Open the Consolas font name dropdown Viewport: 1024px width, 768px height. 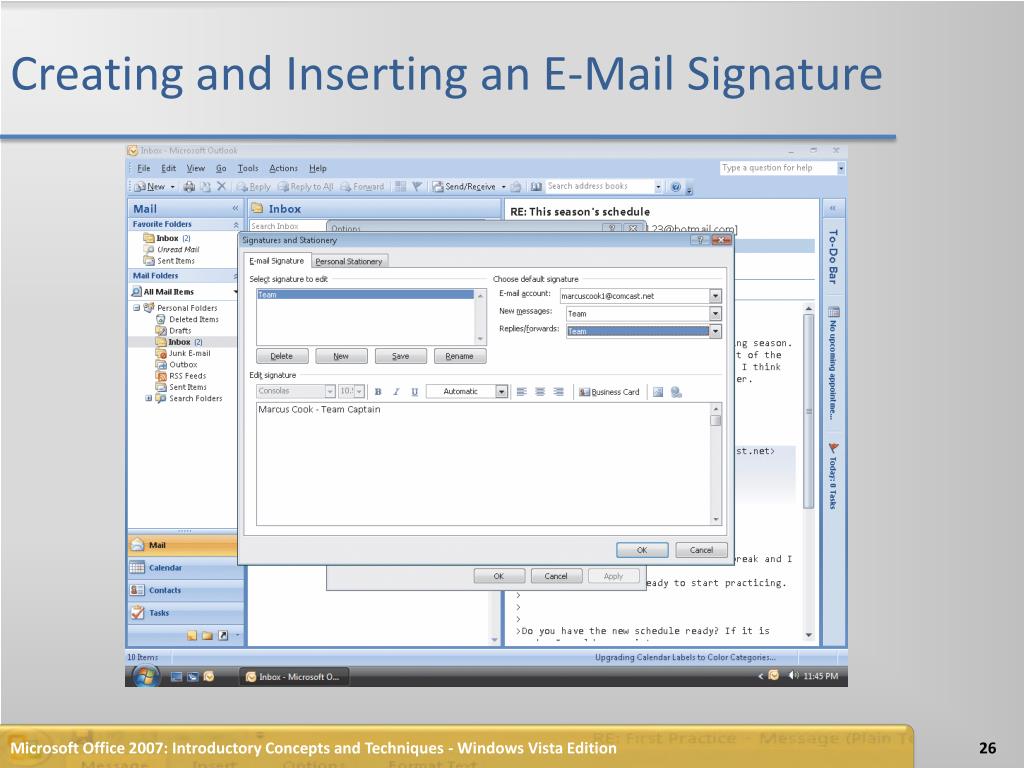click(x=330, y=391)
